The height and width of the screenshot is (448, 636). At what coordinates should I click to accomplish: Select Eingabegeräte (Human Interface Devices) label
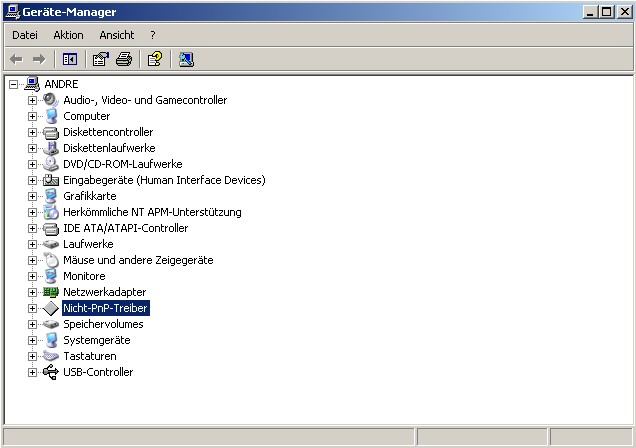tap(164, 180)
